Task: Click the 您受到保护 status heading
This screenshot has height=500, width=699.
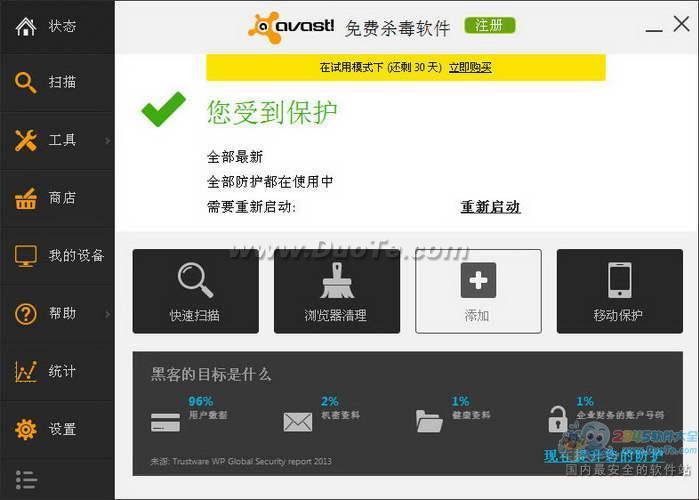Action: click(272, 112)
